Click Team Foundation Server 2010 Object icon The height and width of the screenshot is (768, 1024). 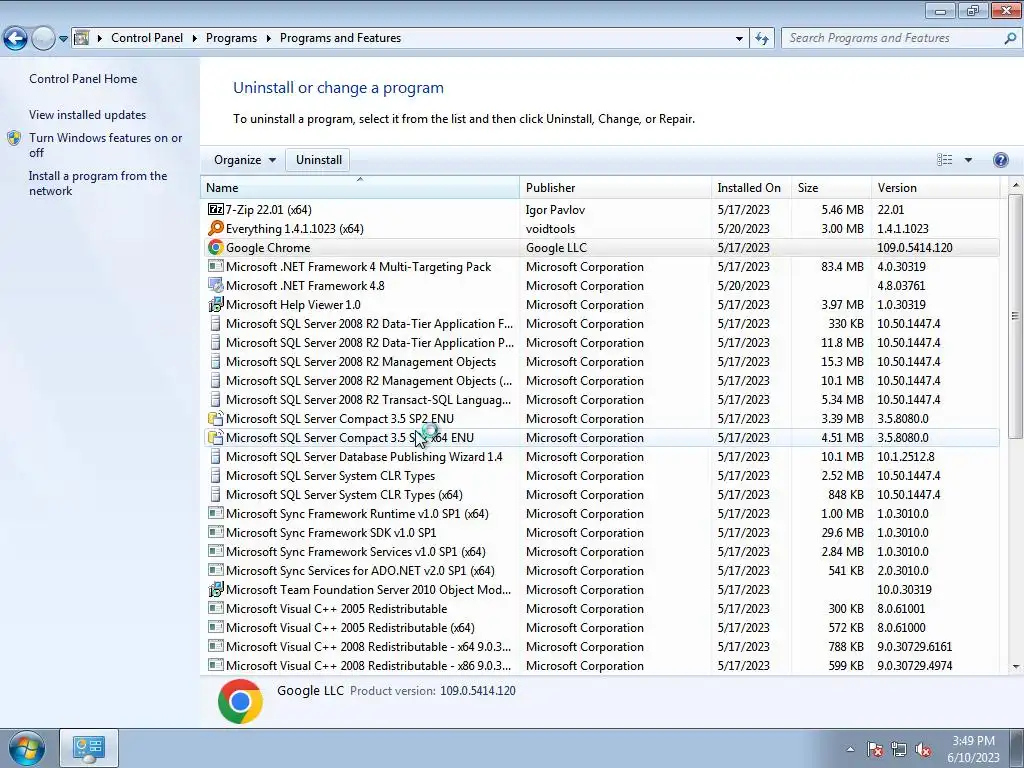(216, 590)
